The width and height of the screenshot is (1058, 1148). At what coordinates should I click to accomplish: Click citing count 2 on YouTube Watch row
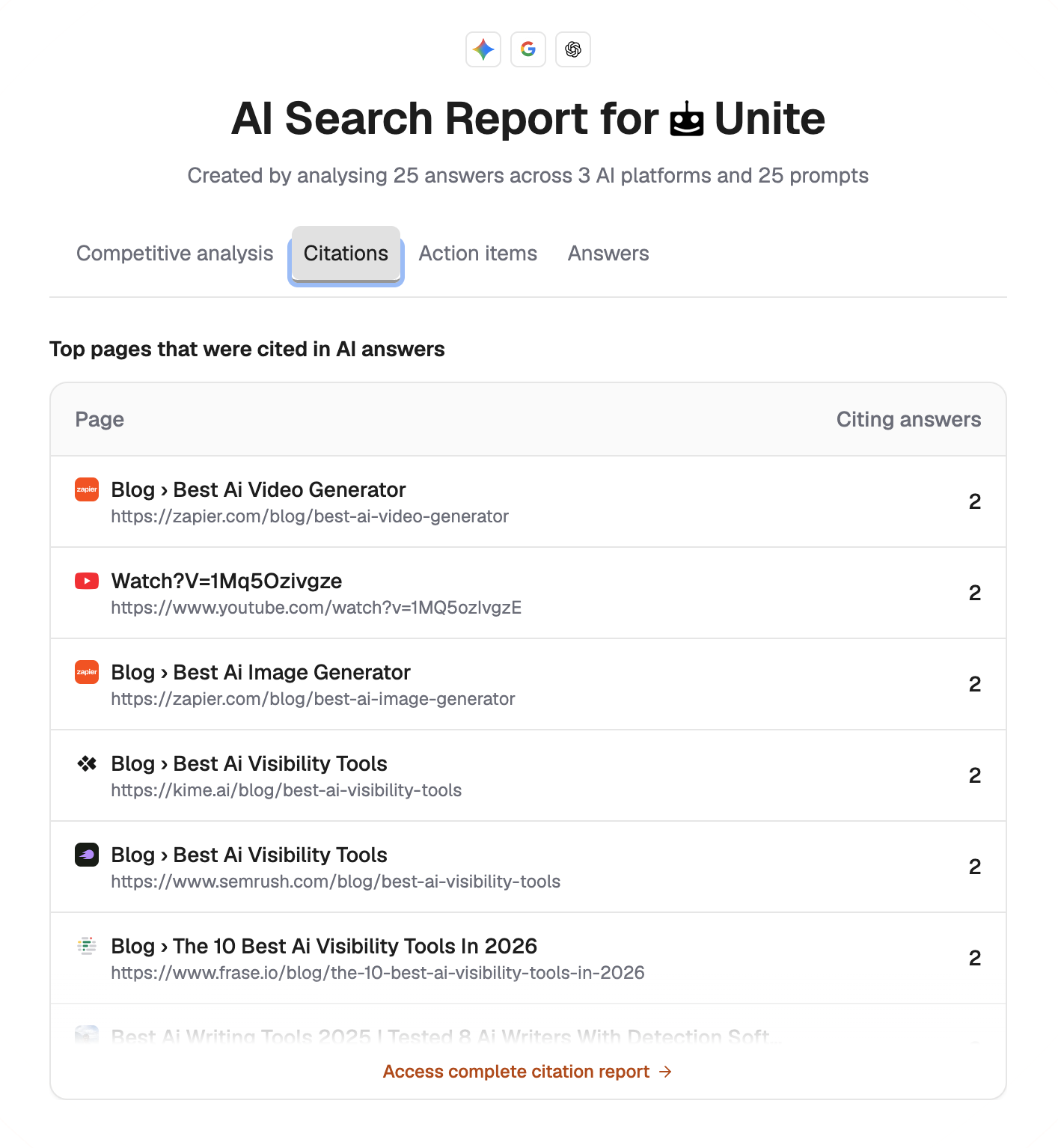(975, 593)
